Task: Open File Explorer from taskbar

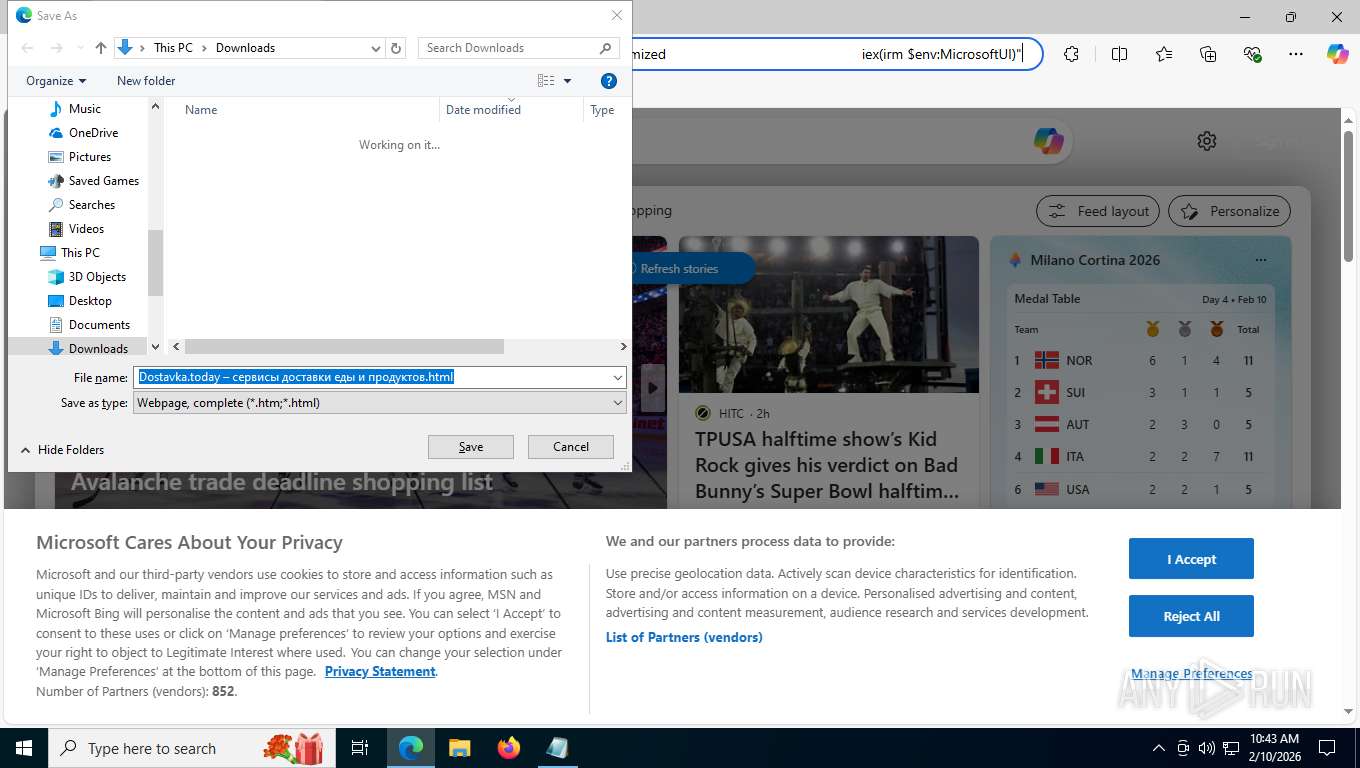Action: (x=459, y=748)
